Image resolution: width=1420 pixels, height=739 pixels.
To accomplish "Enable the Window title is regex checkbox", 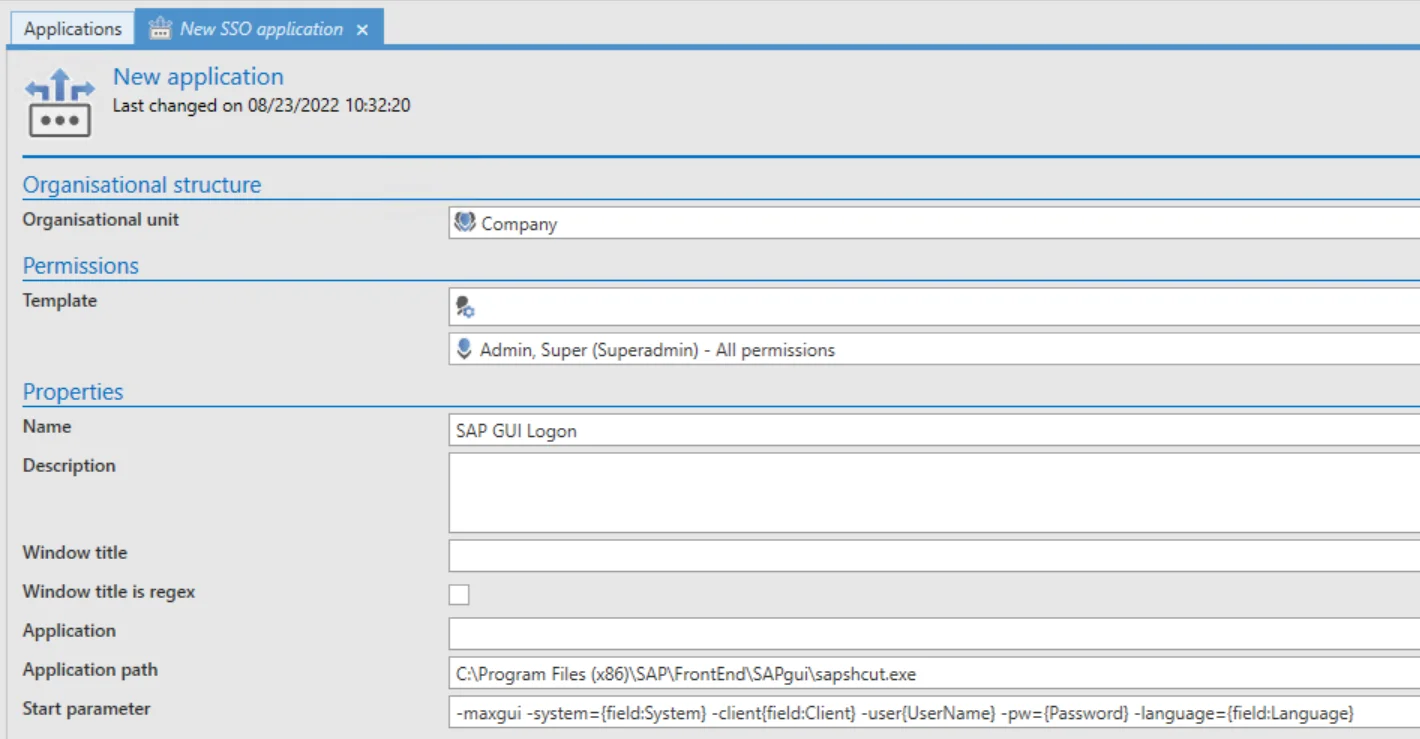I will click(x=459, y=595).
